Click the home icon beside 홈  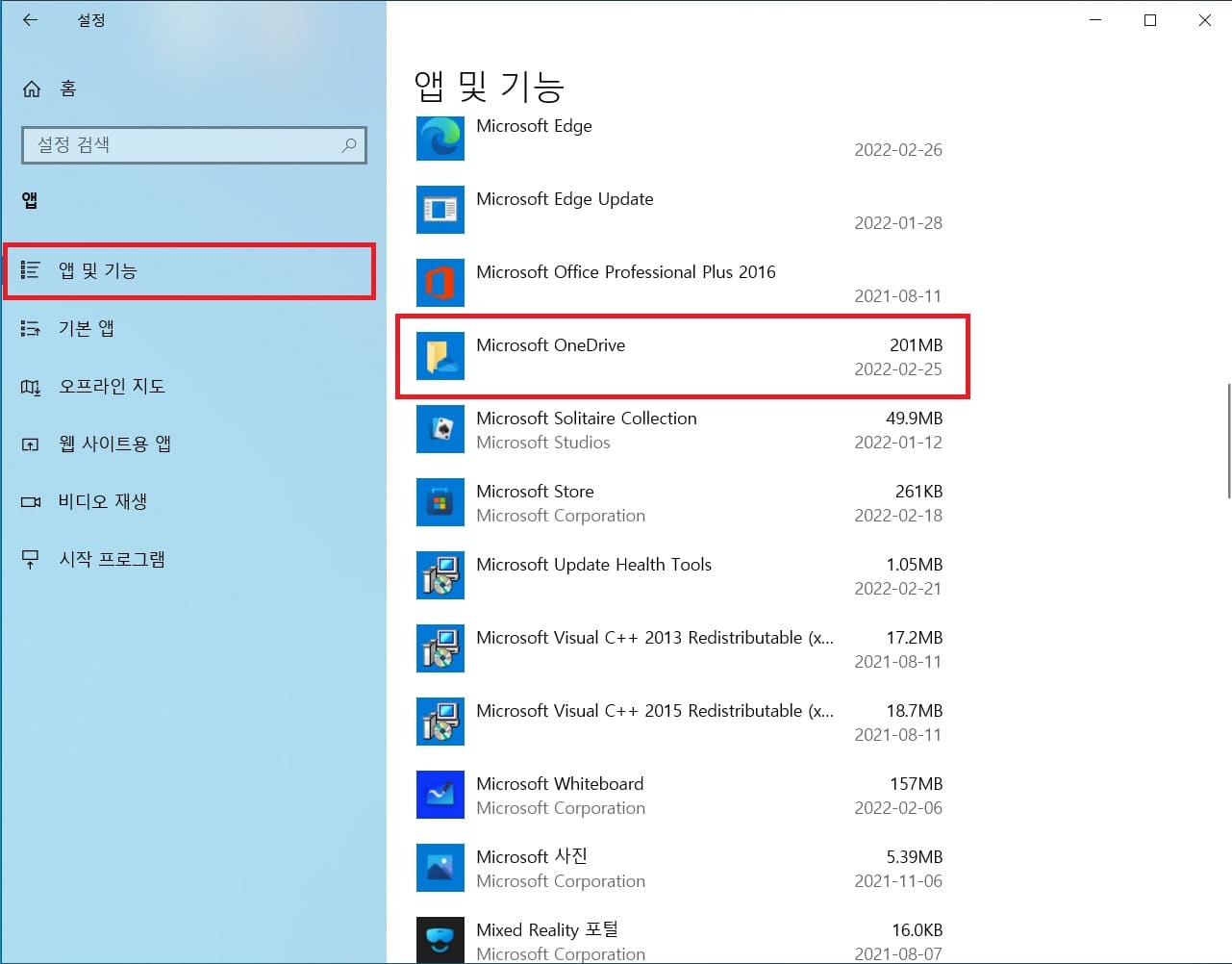32,89
